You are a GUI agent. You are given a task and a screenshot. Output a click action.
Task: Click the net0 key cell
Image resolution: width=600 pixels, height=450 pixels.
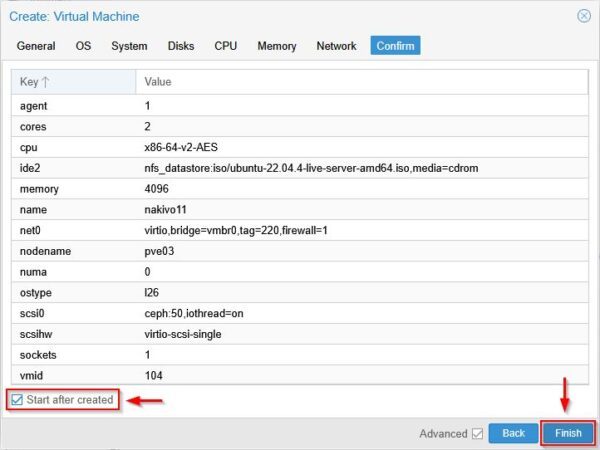tap(30, 230)
